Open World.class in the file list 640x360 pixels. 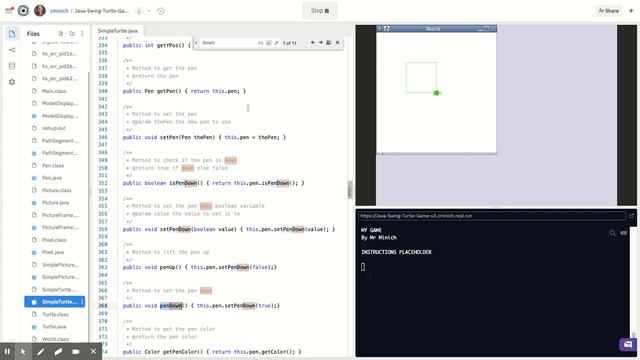(x=55, y=339)
